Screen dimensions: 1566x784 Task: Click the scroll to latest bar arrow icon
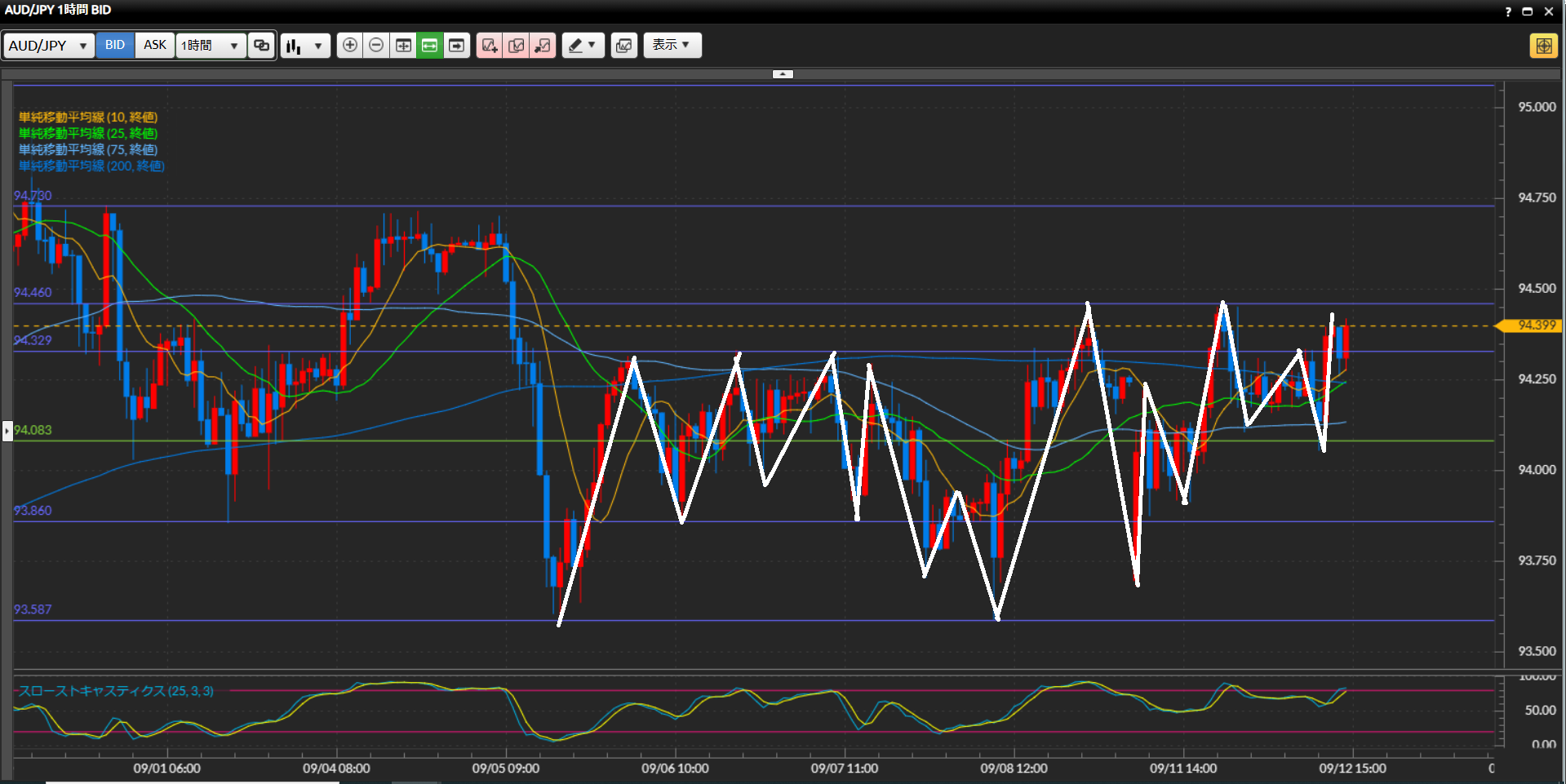click(457, 46)
